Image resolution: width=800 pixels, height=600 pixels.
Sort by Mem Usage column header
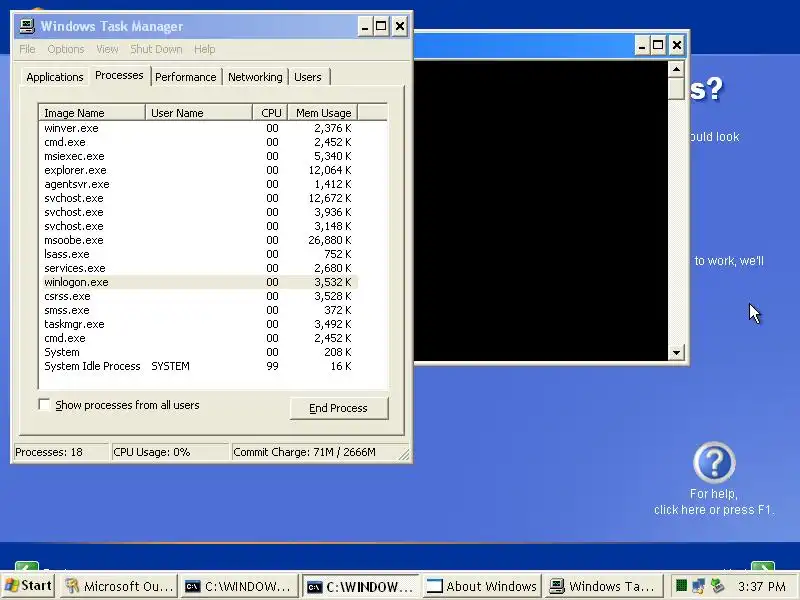(323, 113)
